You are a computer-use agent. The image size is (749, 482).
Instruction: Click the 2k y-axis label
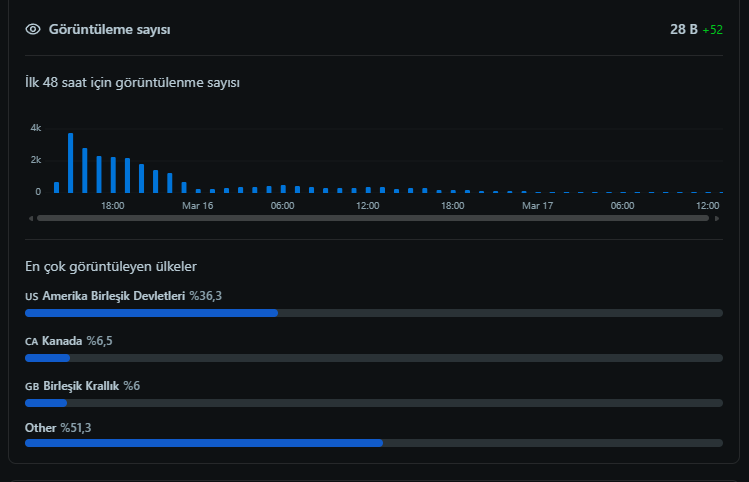(36, 160)
